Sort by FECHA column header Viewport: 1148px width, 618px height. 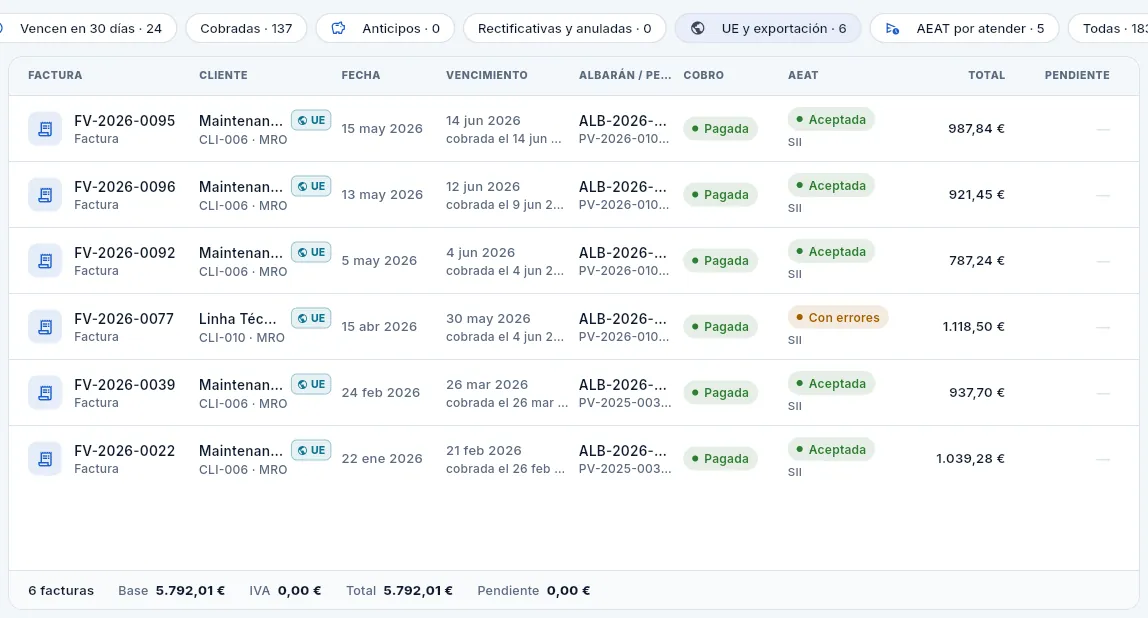tap(361, 75)
